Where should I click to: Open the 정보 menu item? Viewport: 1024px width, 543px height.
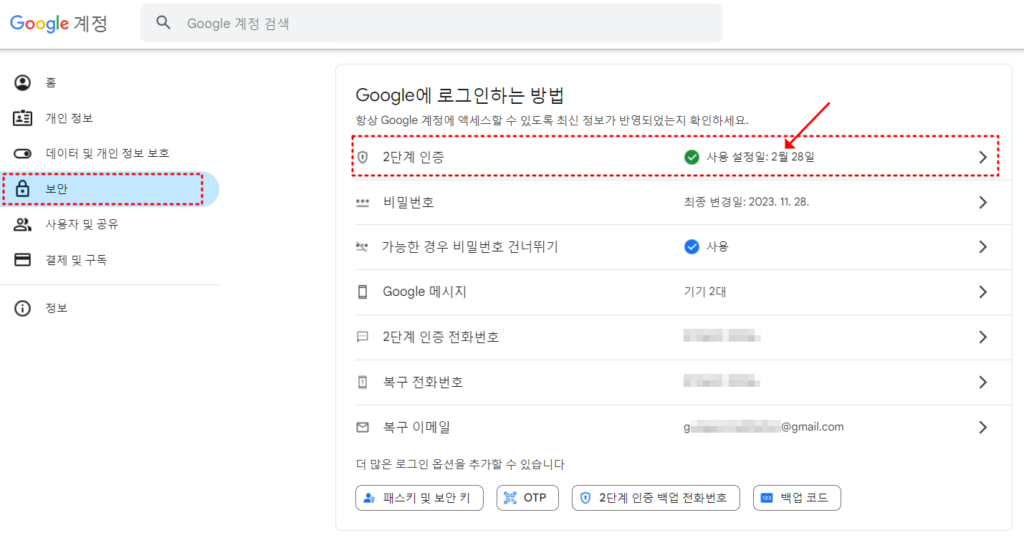[x=110, y=308]
